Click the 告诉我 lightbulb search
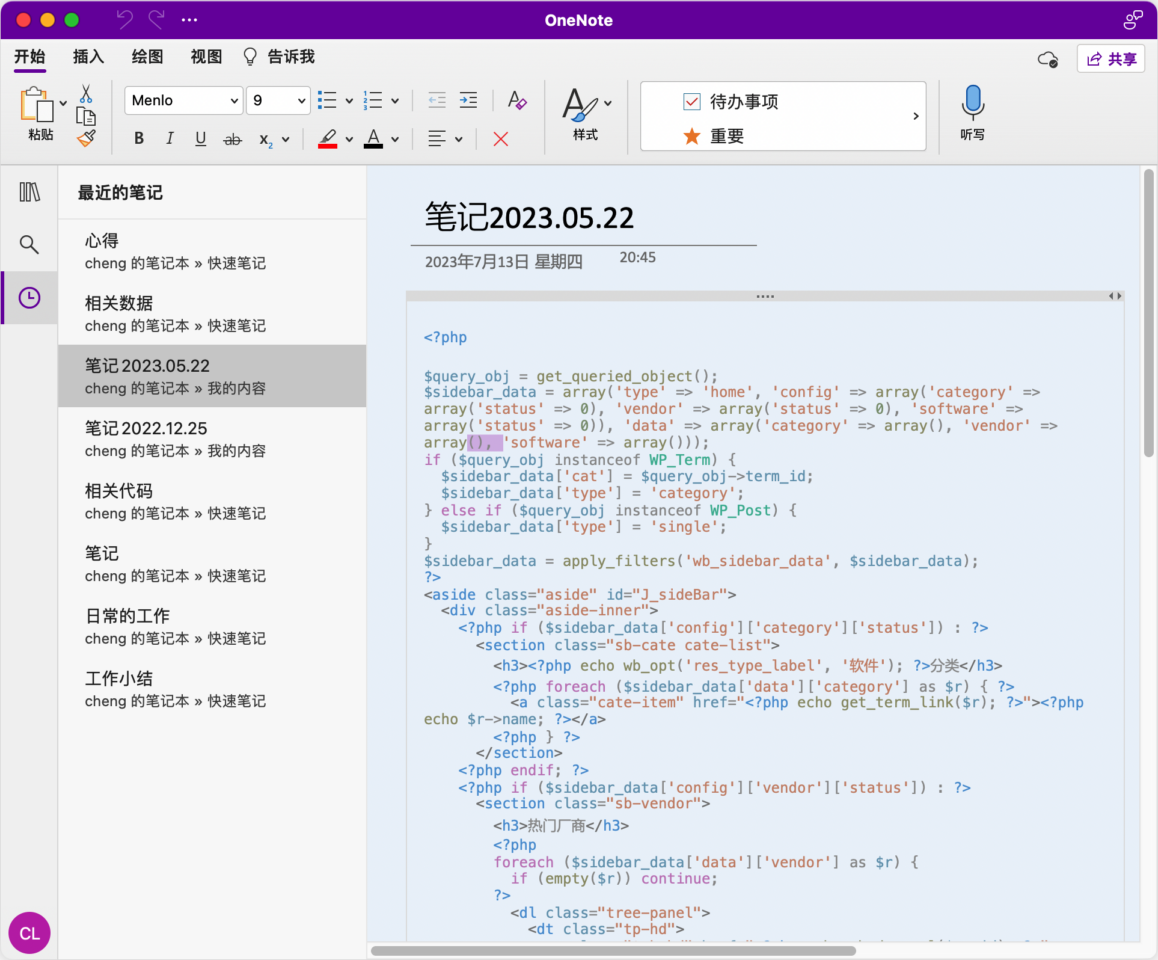Viewport: 1158px width, 960px height. pyautogui.click(x=279, y=57)
